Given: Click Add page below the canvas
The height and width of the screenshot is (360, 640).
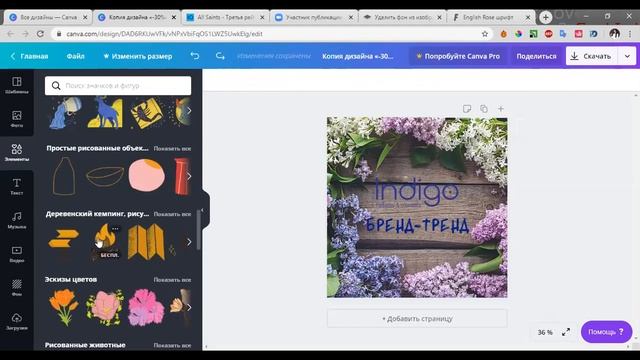Looking at the screenshot, I should coord(417,318).
